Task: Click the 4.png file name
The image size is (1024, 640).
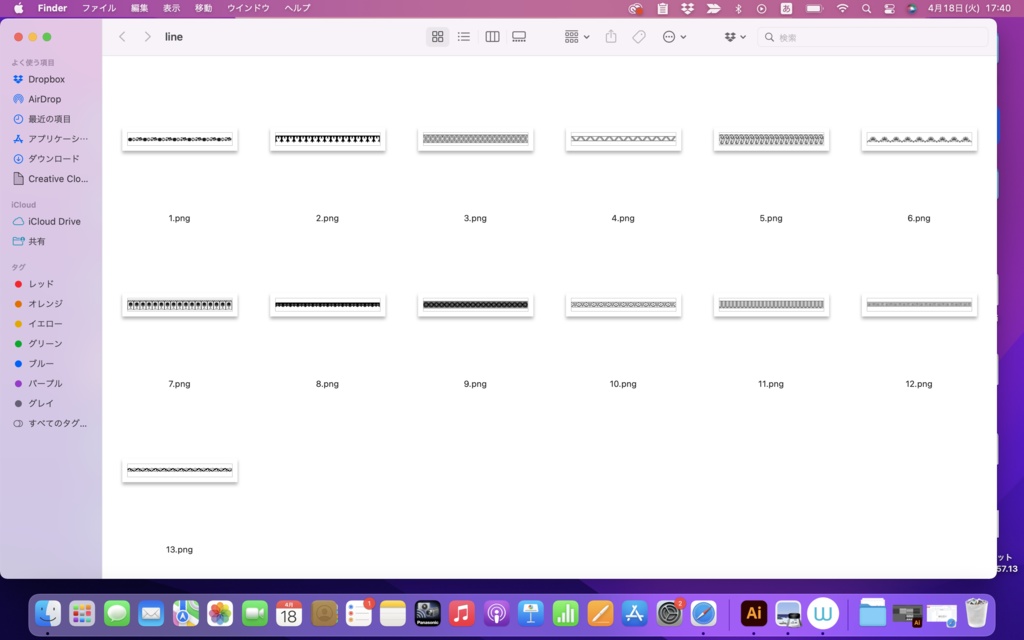Action: tap(623, 218)
